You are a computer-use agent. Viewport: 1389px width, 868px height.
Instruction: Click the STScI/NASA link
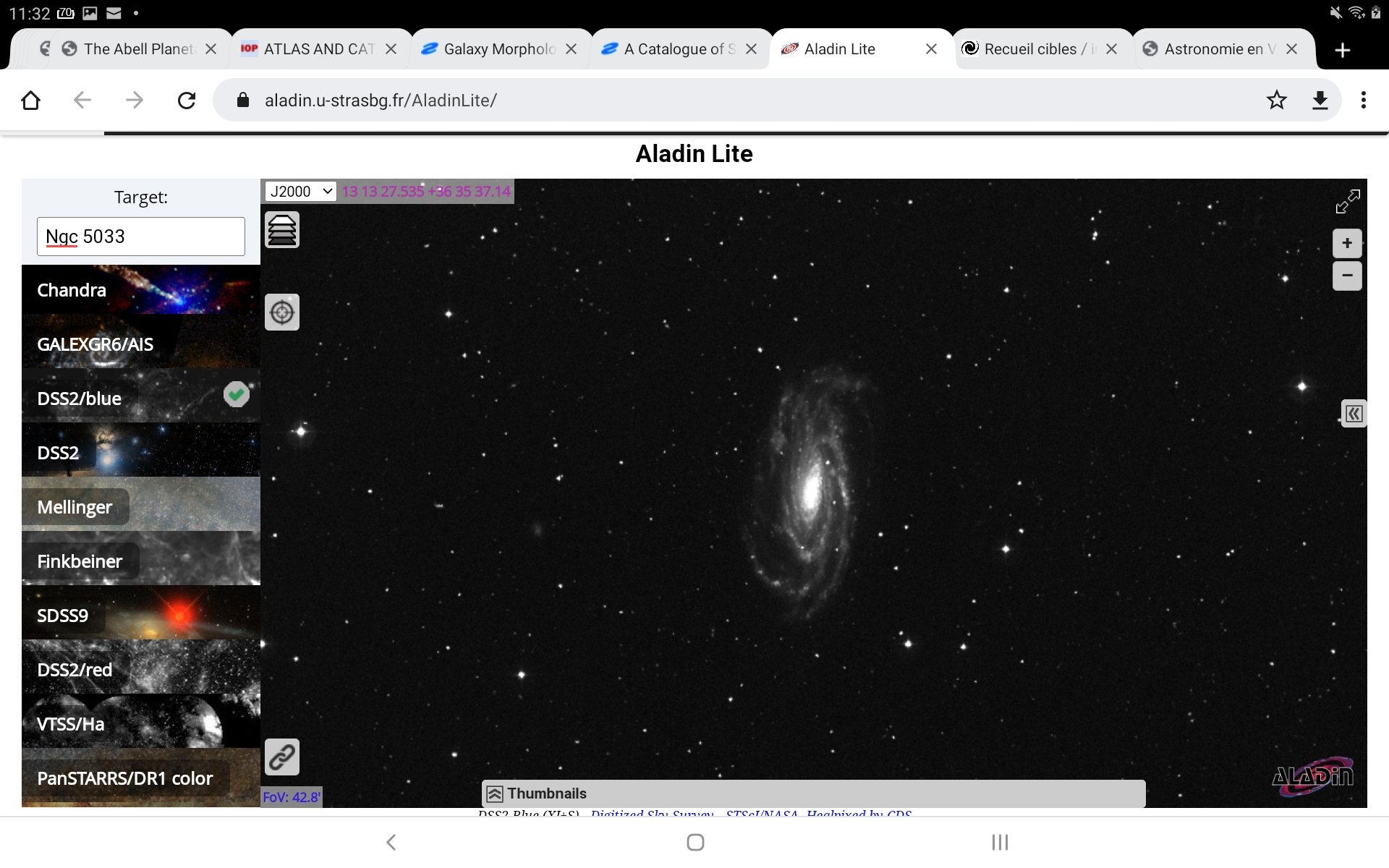click(762, 814)
